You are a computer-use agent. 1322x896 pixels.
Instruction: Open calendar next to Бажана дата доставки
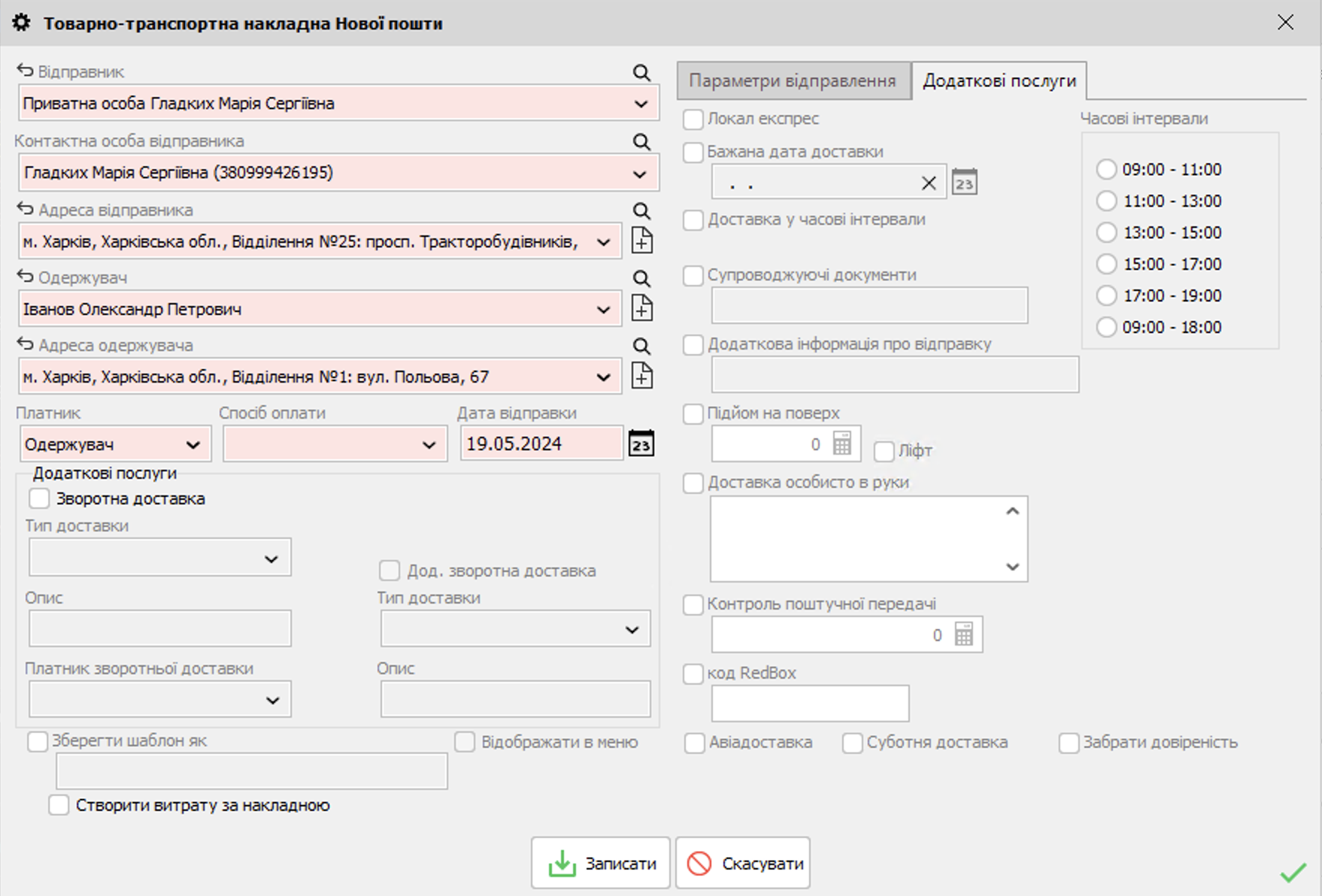(x=966, y=181)
